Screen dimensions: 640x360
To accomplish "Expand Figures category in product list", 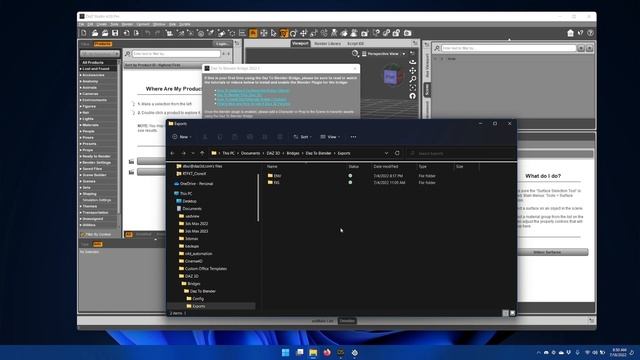I will coord(81,106).
